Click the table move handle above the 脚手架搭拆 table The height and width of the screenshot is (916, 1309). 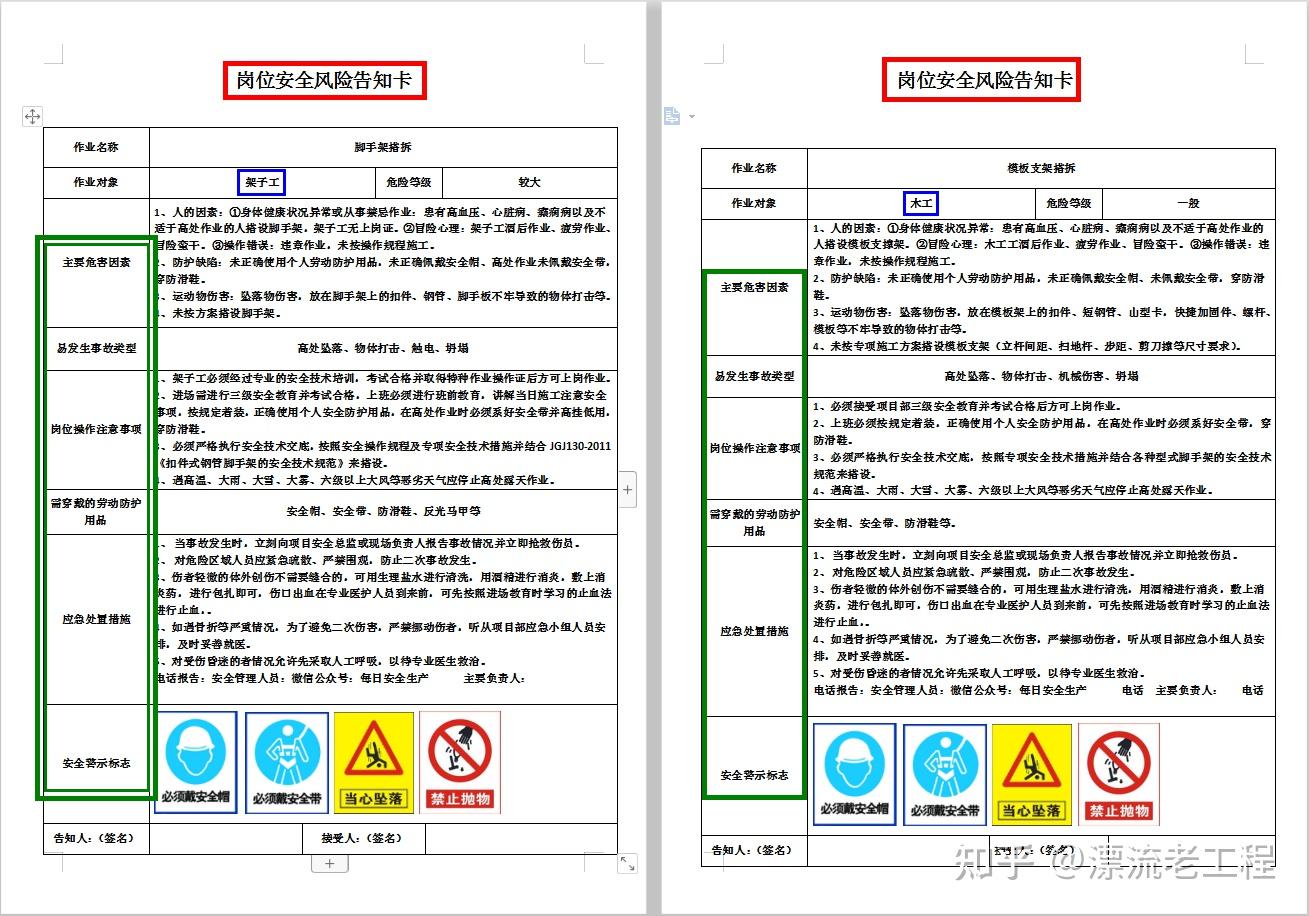coord(32,117)
